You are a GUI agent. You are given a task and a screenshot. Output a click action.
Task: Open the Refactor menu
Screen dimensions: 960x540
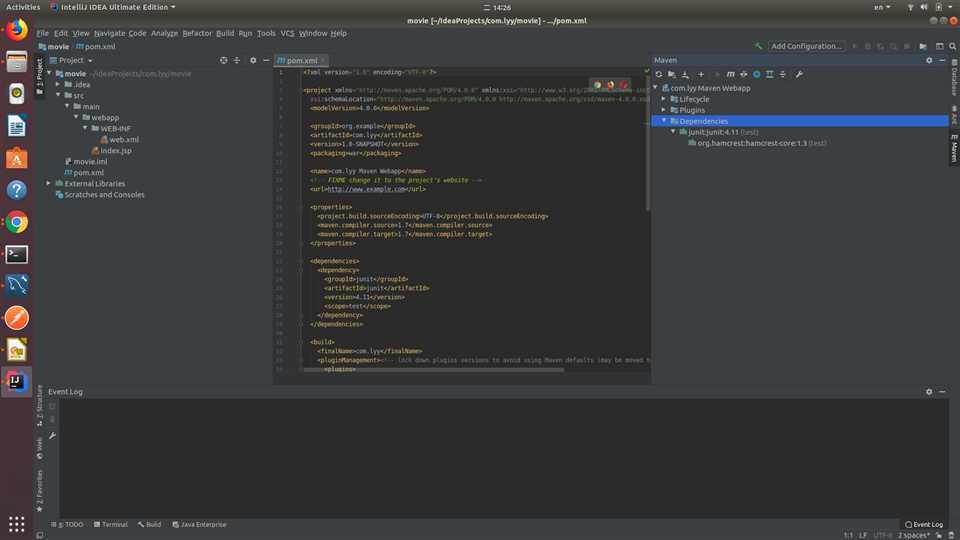(x=197, y=33)
